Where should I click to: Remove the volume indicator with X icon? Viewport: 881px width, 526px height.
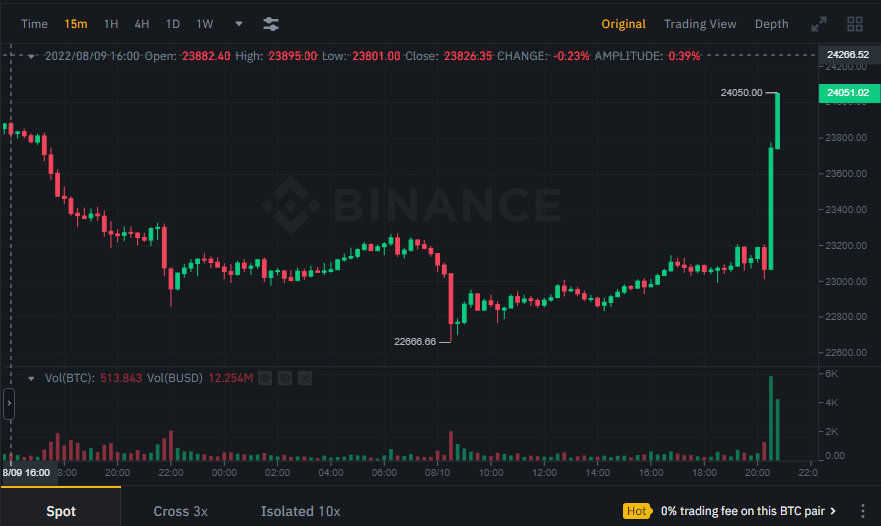tap(305, 378)
